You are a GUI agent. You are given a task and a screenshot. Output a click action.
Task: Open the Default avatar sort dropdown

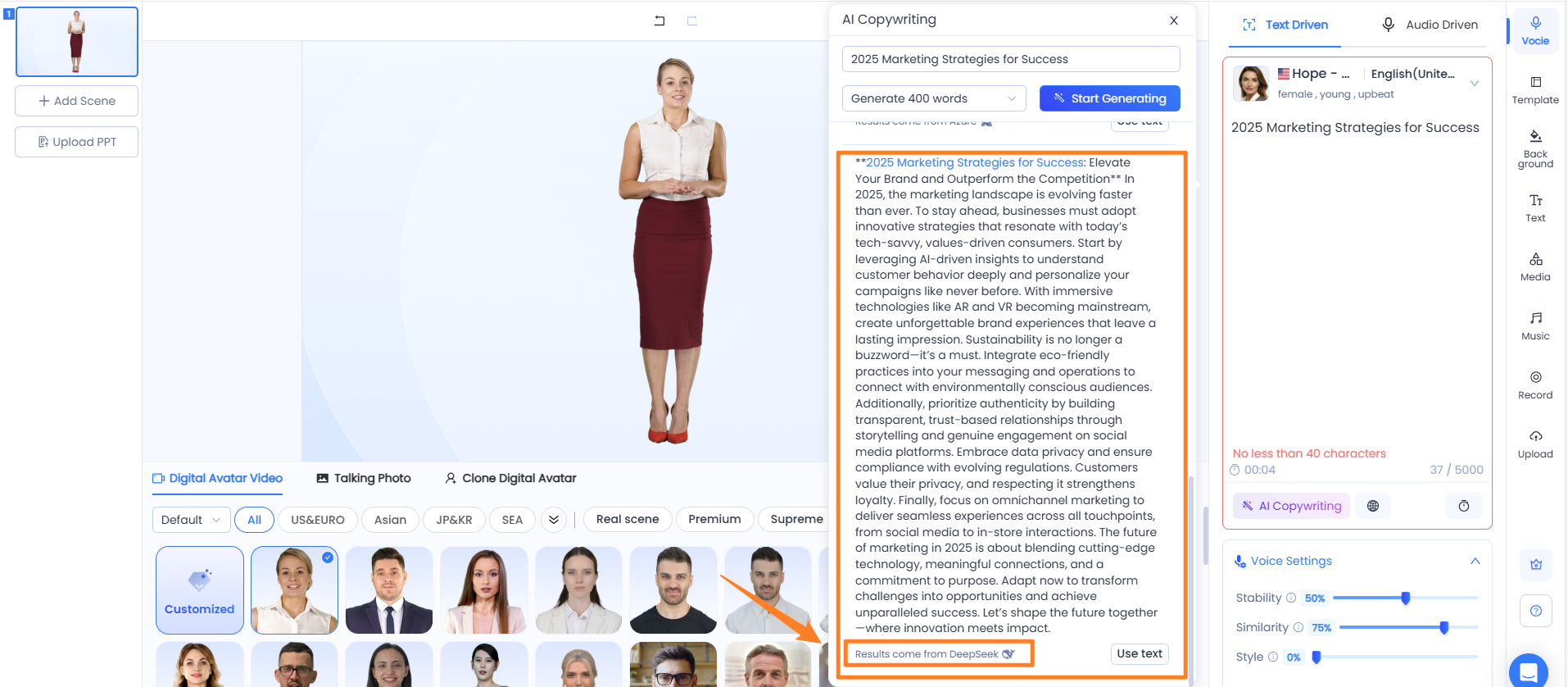click(192, 520)
